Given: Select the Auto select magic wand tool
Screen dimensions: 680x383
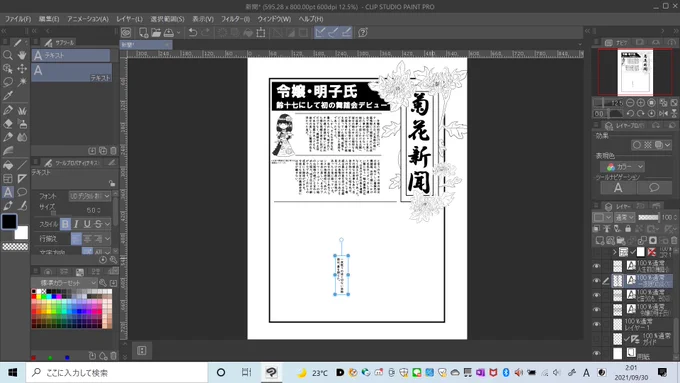Looking at the screenshot, I should click(22, 82).
